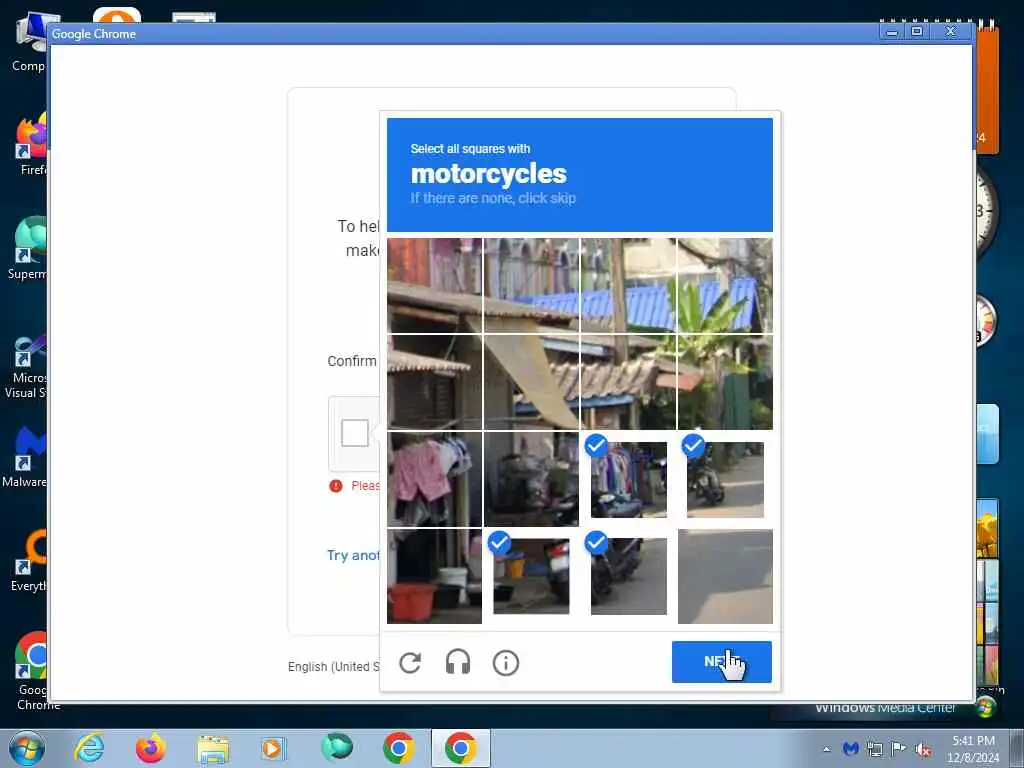Select the tile with blue corrugated roof
The width and height of the screenshot is (1024, 768).
[x=628, y=285]
